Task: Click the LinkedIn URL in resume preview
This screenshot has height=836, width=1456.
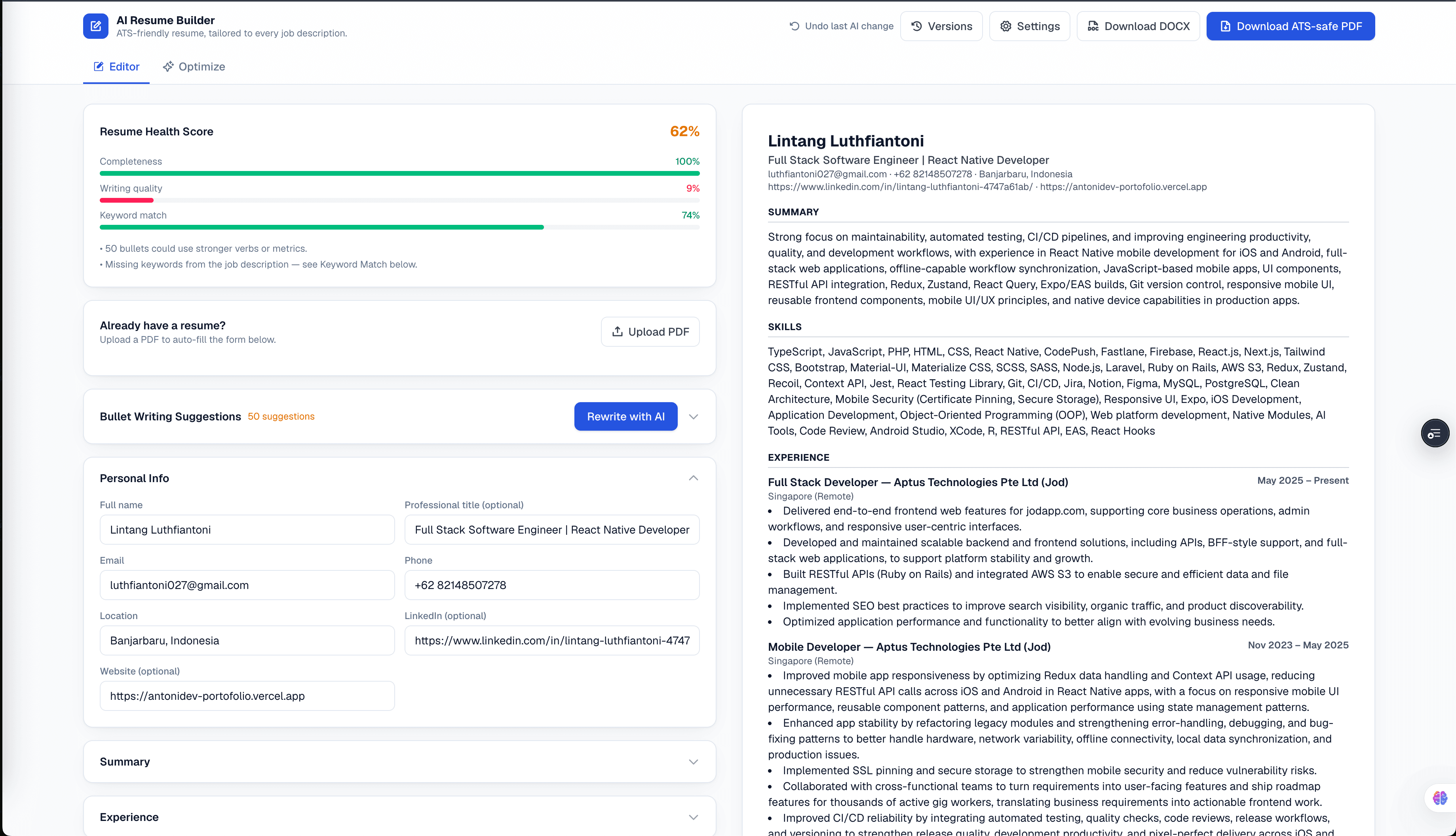Action: 900,186
